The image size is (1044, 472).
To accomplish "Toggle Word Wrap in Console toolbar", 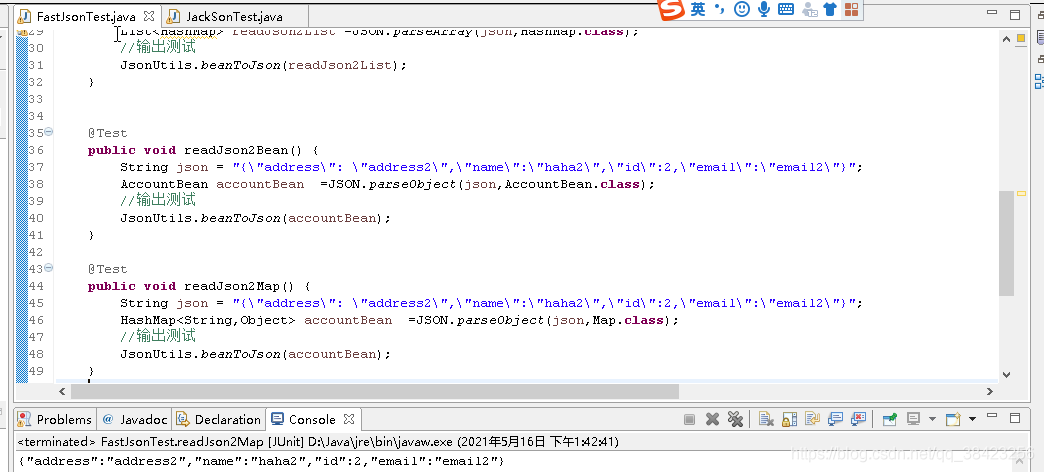I will pyautogui.click(x=809, y=420).
